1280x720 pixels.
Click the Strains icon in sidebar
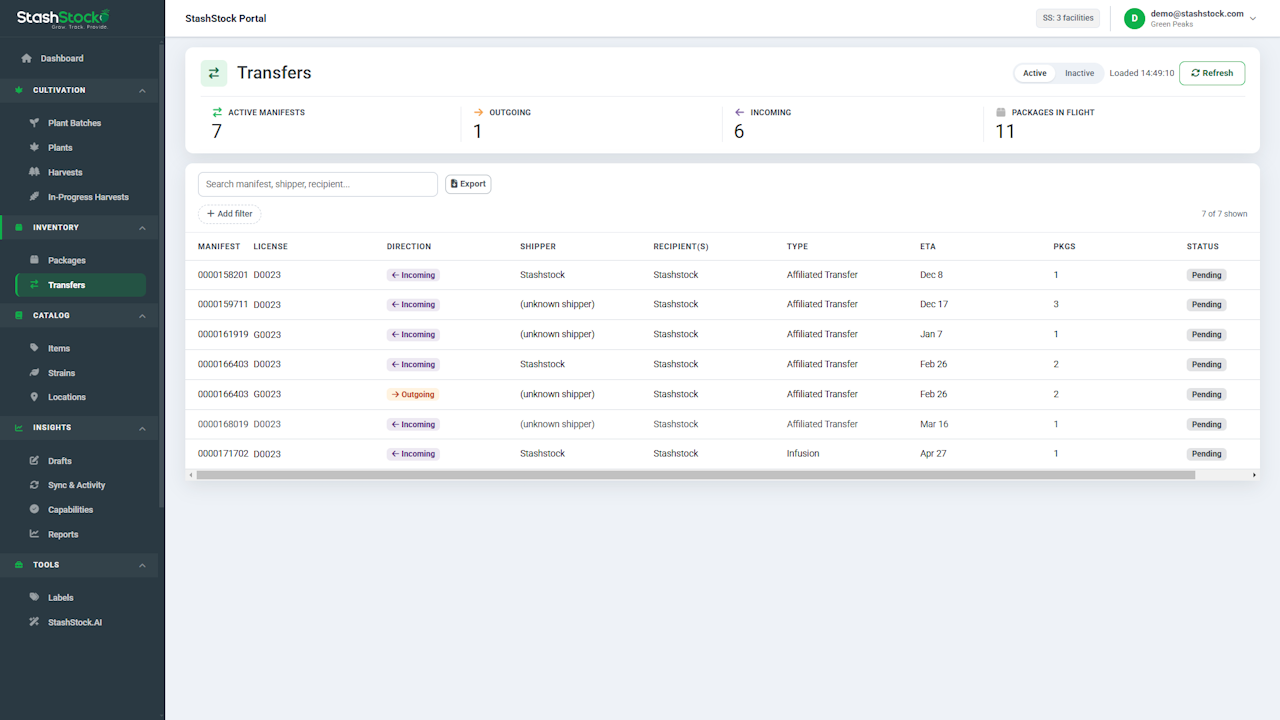35,373
